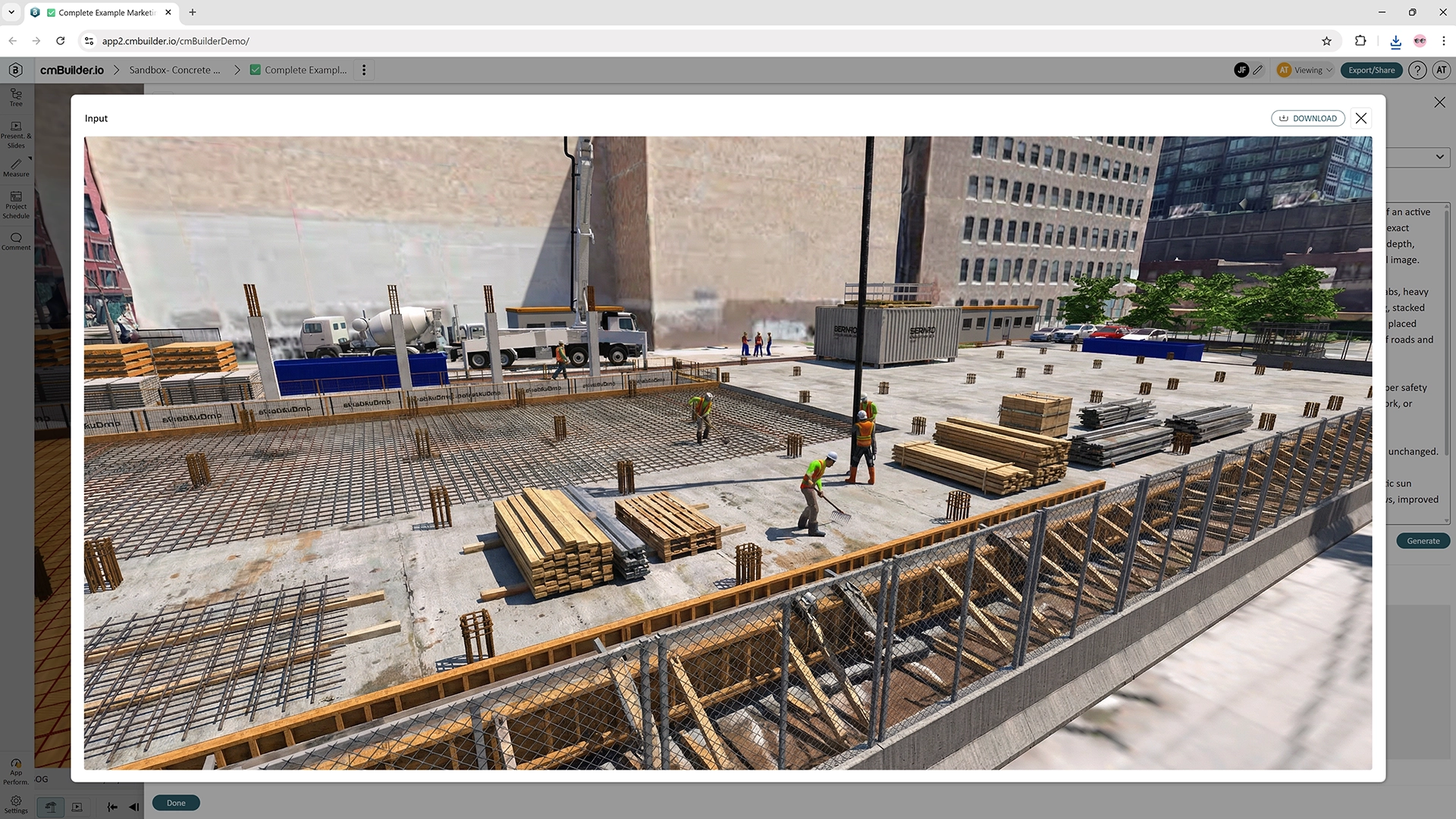Toggle the presentation mode button

click(x=77, y=807)
